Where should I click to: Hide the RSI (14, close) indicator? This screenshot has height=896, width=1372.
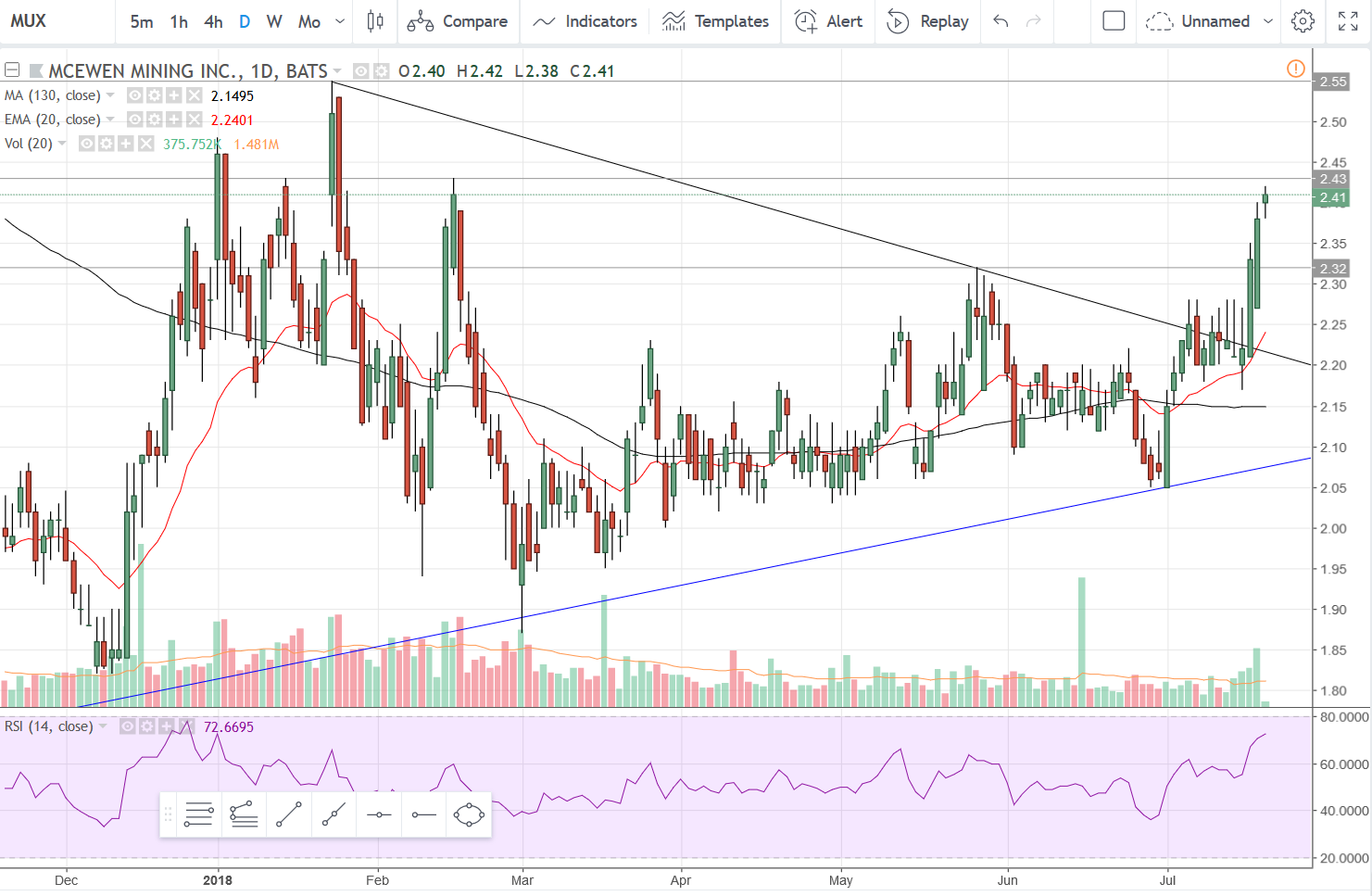[x=128, y=726]
